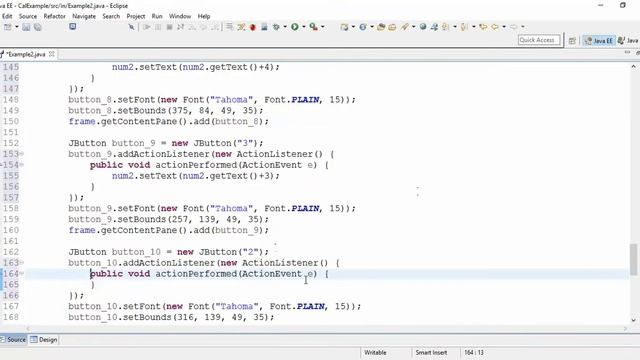Click the Run External Tools icon
The width and height of the screenshot is (640, 360).
pos(313,27)
